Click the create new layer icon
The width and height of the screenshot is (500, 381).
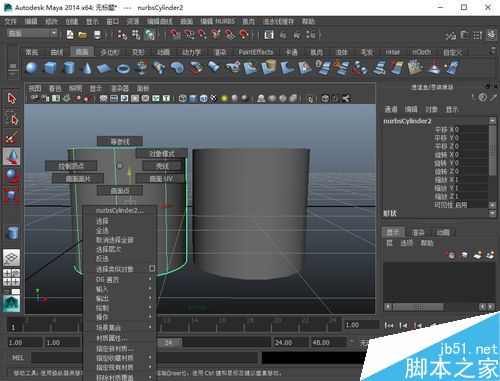point(477,255)
